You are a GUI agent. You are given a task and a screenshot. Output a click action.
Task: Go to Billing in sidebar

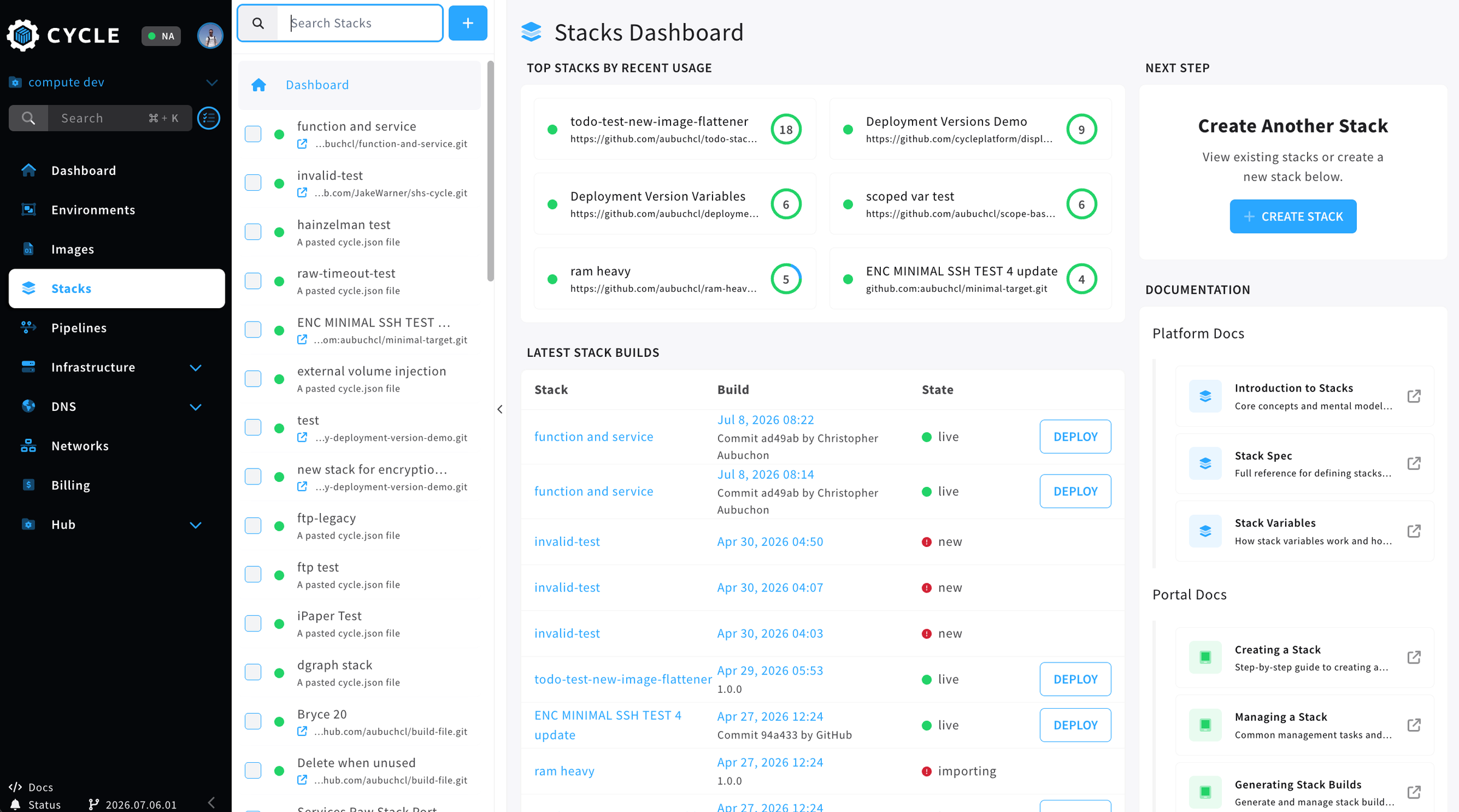coord(71,485)
